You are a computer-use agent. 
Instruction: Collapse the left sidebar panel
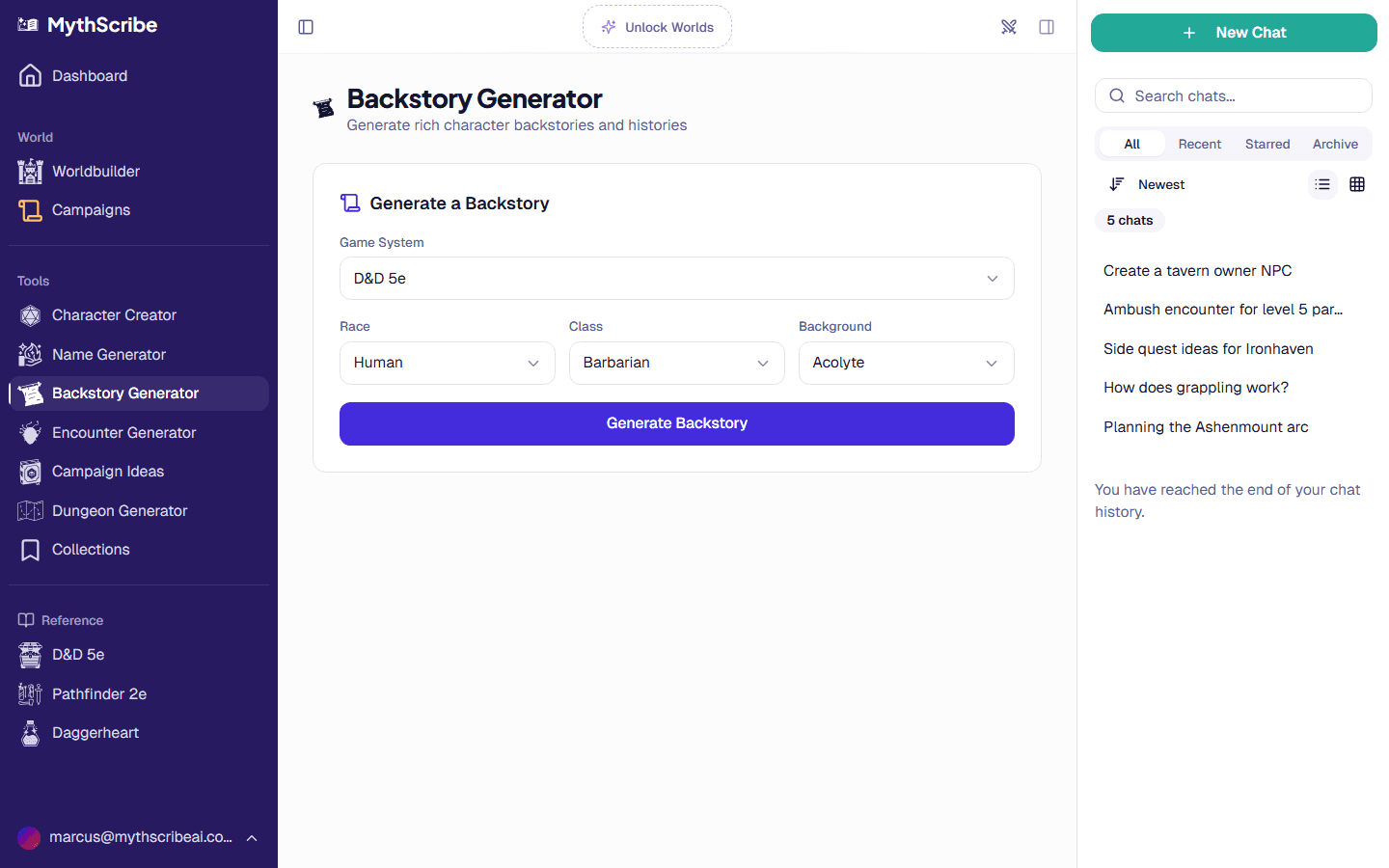click(306, 27)
